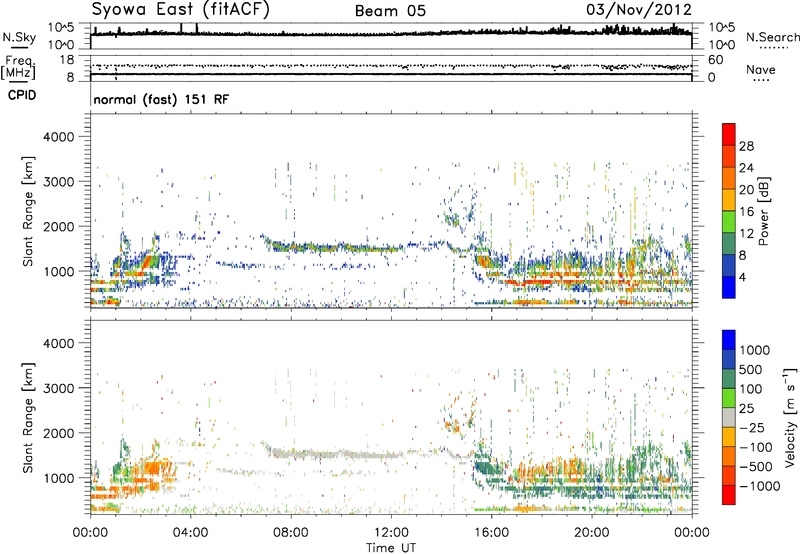
Task: Click the 'Slant Range [km]' label of Velocity panel
Action: click(x=28, y=418)
